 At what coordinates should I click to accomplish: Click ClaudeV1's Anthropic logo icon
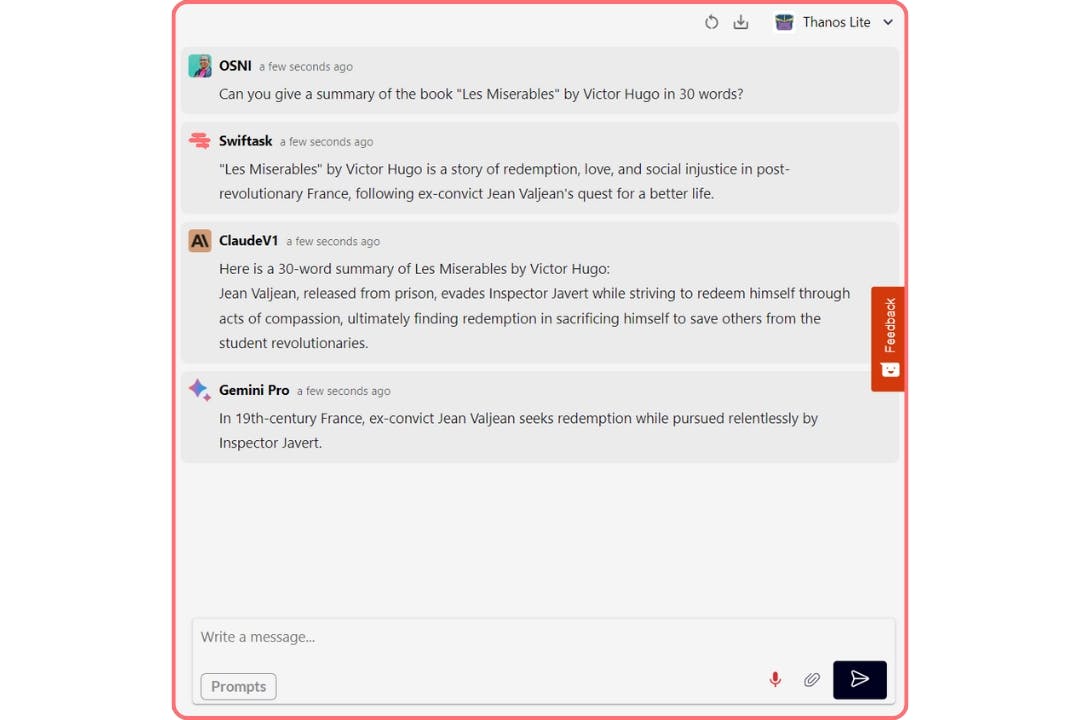[200, 240]
